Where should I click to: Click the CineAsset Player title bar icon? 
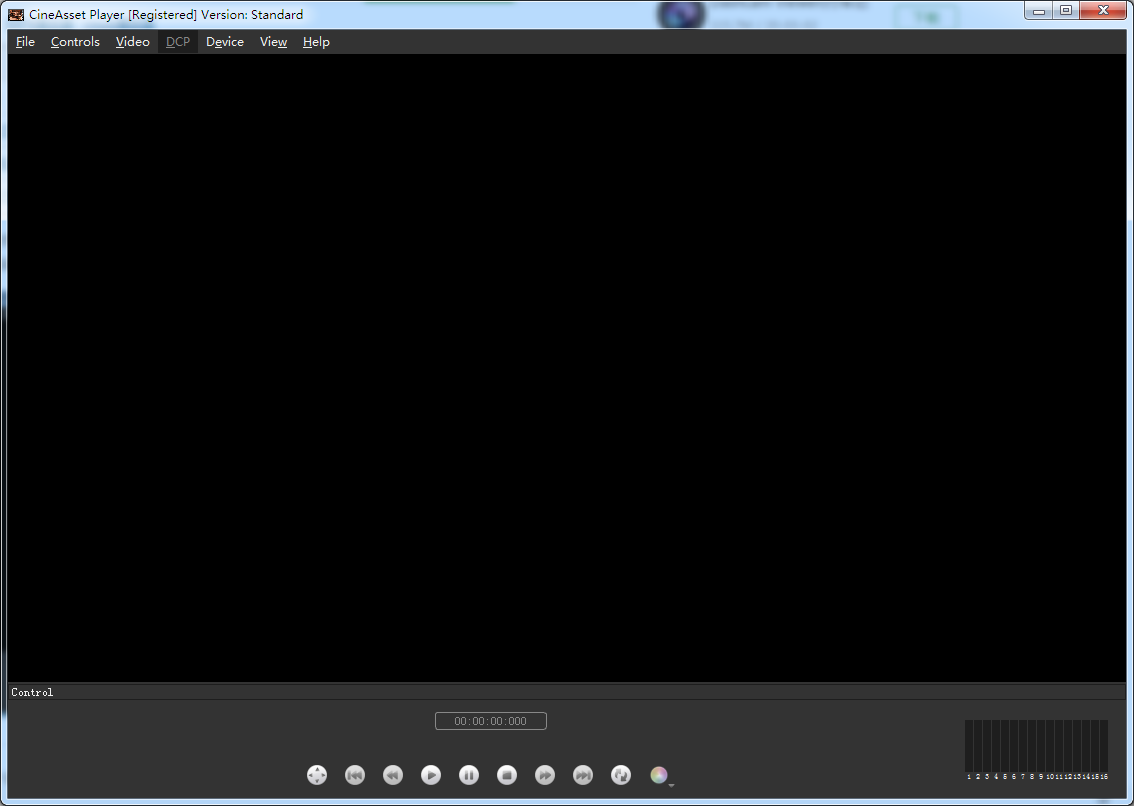(16, 14)
